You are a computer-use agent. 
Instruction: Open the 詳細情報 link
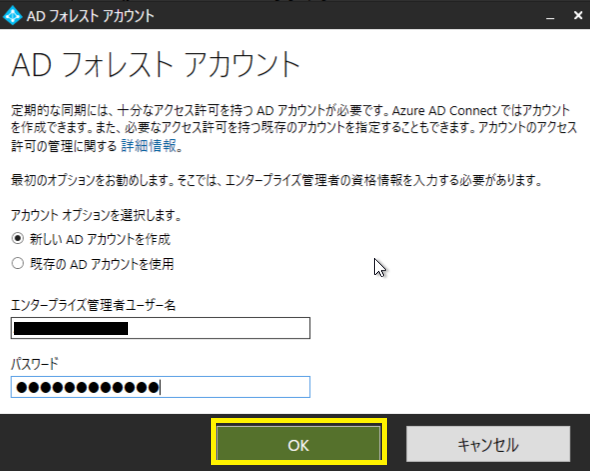[x=149, y=146]
